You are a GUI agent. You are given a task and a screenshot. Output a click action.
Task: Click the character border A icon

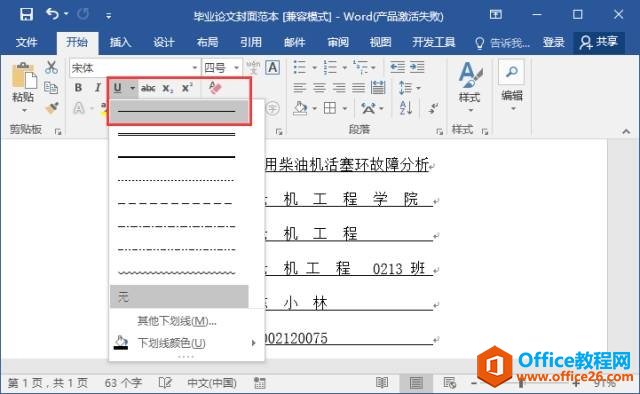coord(273,67)
